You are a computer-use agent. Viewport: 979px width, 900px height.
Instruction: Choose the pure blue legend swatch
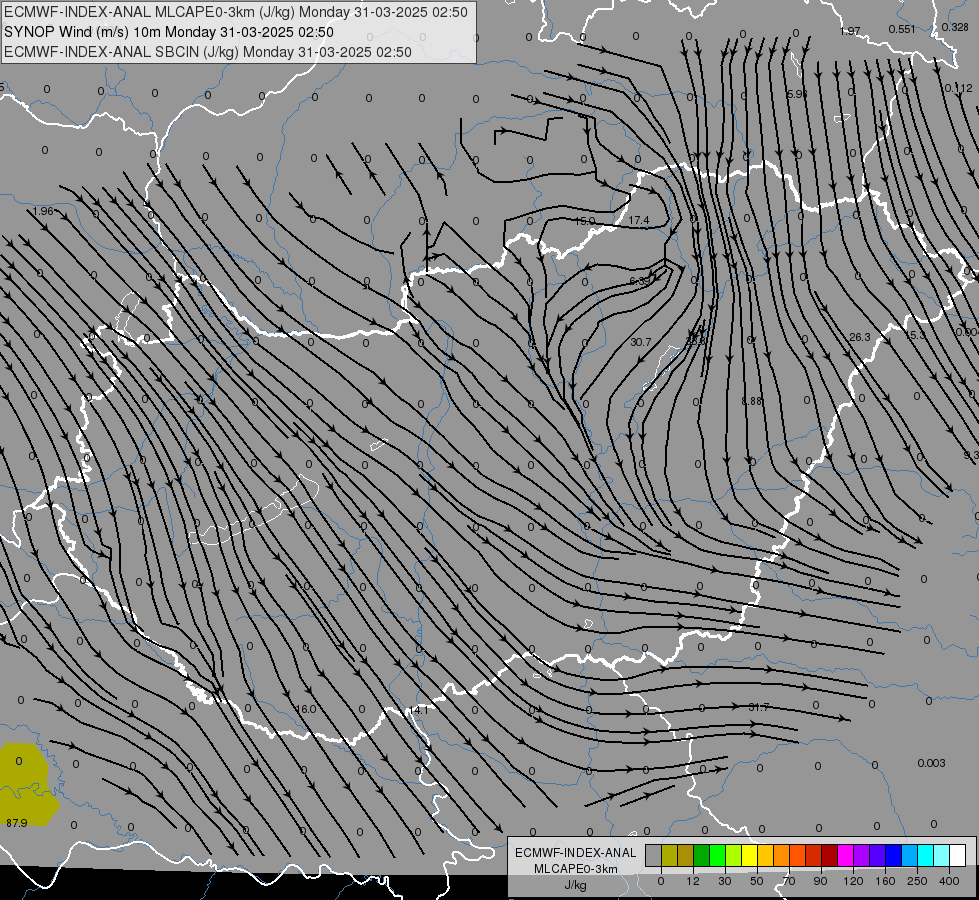[x=893, y=855]
